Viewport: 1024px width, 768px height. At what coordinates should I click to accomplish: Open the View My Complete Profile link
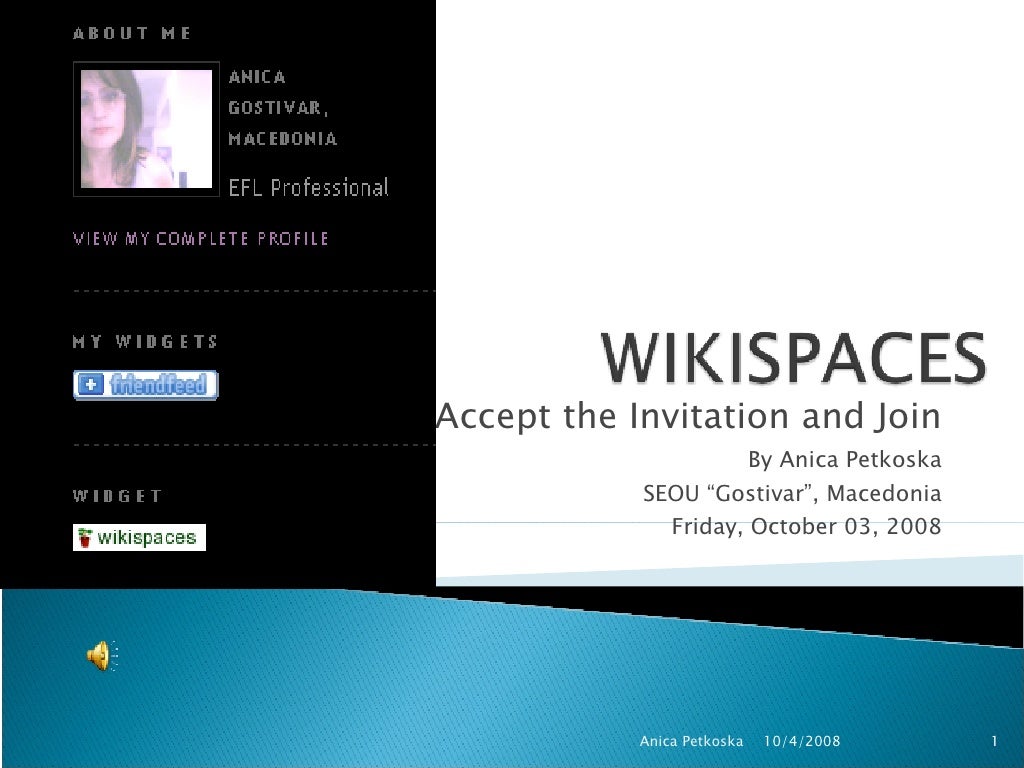pyautogui.click(x=200, y=238)
